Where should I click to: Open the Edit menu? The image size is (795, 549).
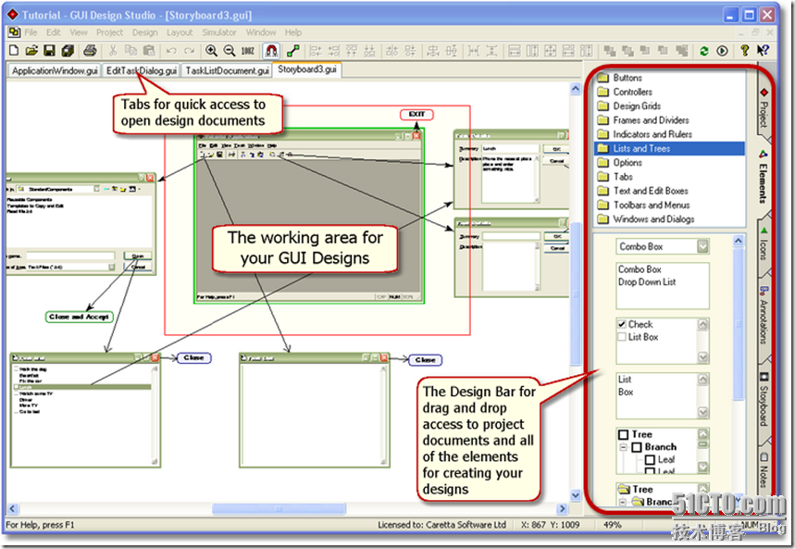pyautogui.click(x=53, y=32)
